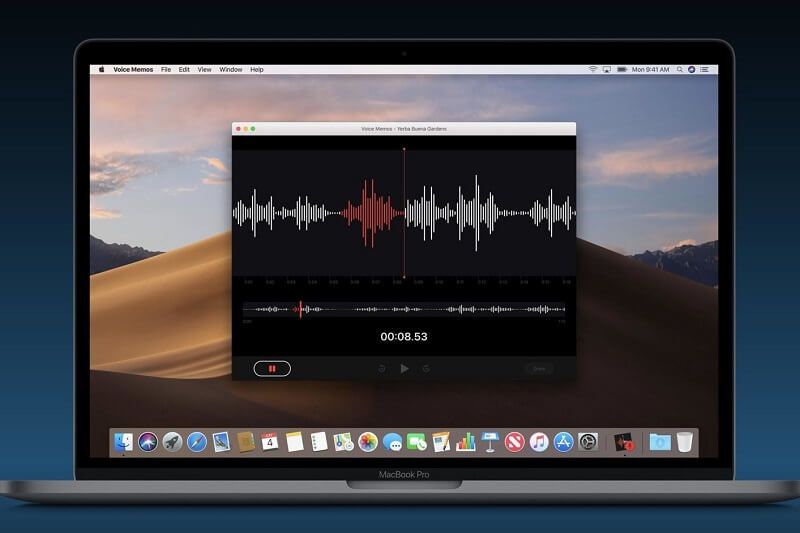Click the Wi-Fi status icon in menu bar

point(592,69)
